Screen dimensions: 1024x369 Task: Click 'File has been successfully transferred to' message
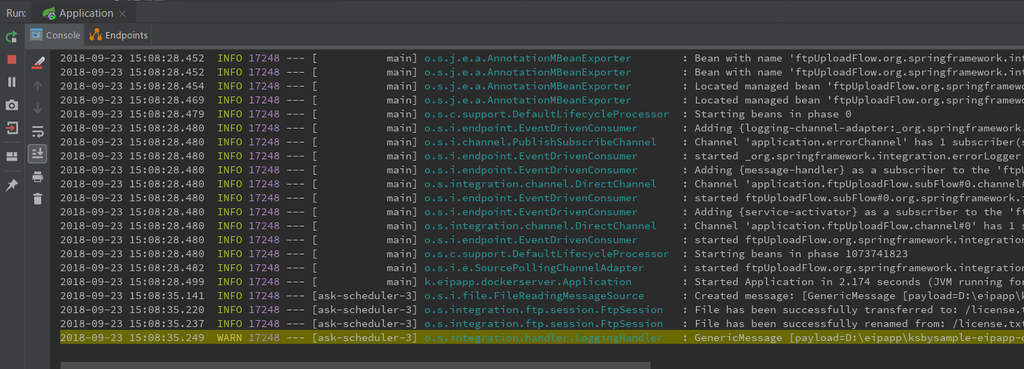tap(824, 310)
